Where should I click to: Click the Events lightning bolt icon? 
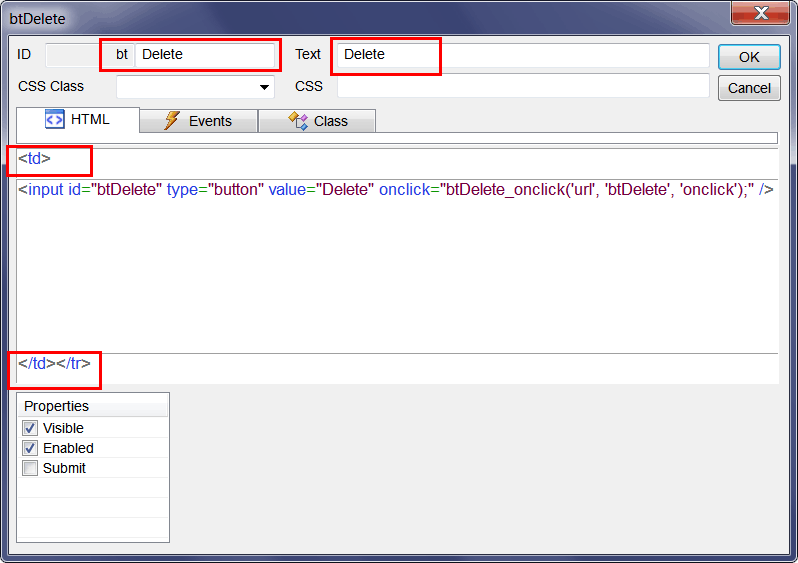point(172,121)
